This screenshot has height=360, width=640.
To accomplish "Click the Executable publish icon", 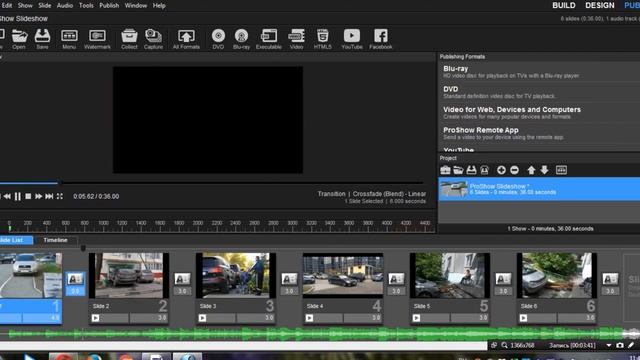I will coord(269,39).
